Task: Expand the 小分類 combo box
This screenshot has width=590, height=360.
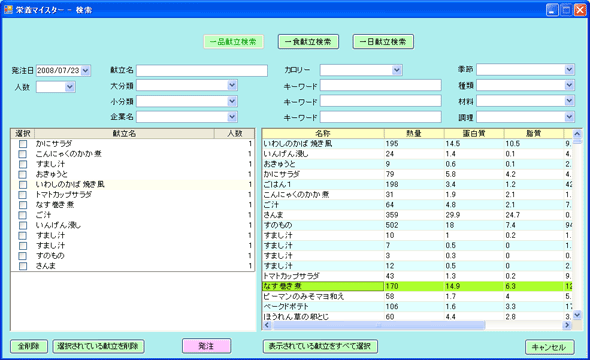Action: click(x=232, y=101)
